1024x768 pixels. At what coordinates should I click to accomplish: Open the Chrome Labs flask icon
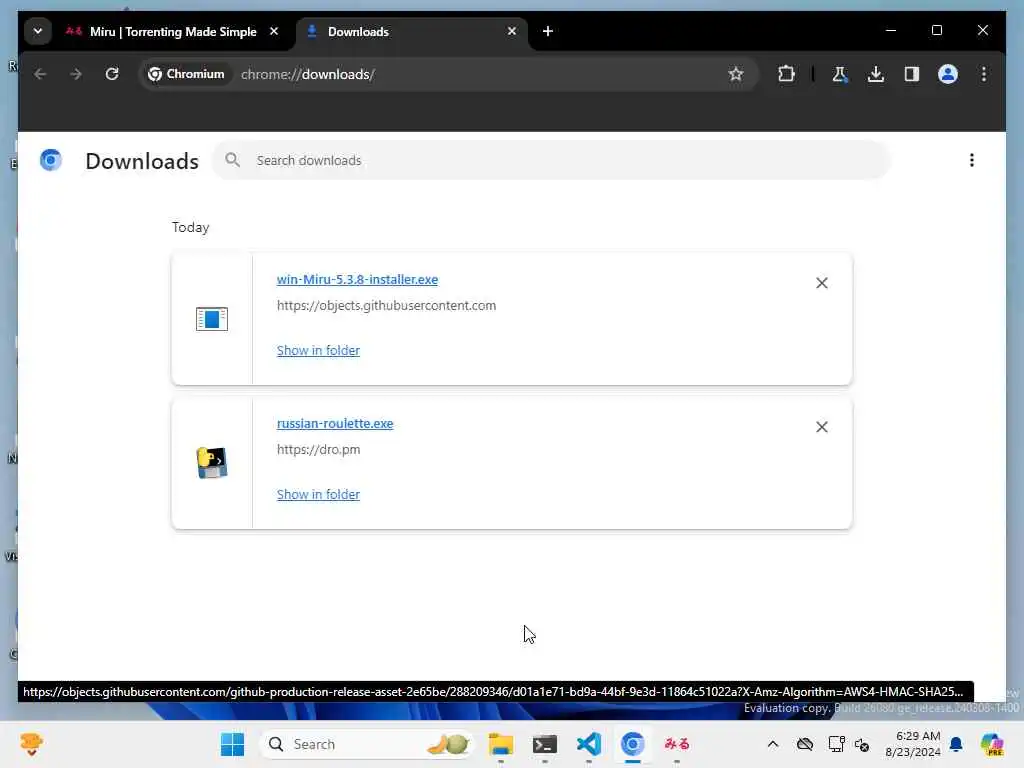coord(840,74)
